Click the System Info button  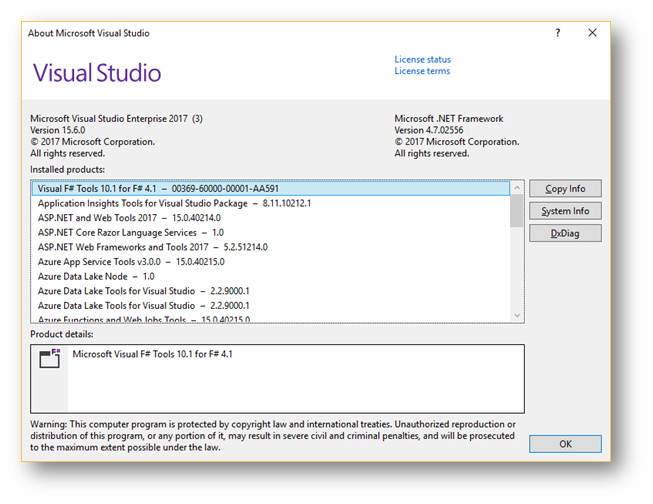coord(565,211)
